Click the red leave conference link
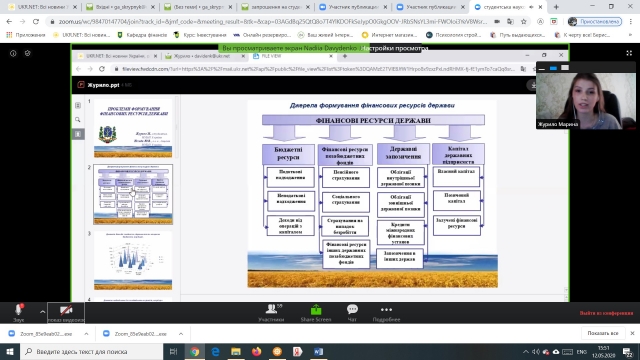The width and height of the screenshot is (640, 360). [x=606, y=313]
